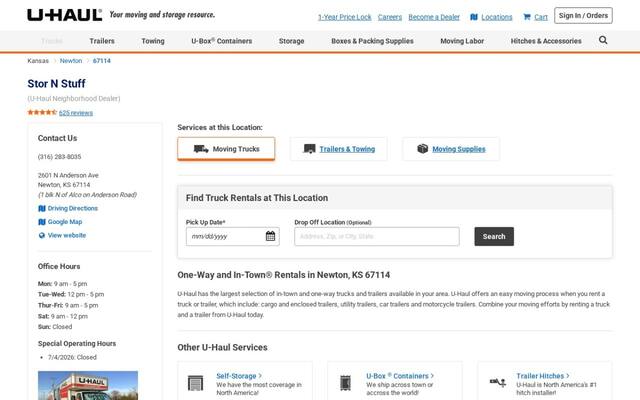Viewport: 640px width, 400px height.
Task: Open Boxes & Packing Supplies menu
Action: [372, 41]
